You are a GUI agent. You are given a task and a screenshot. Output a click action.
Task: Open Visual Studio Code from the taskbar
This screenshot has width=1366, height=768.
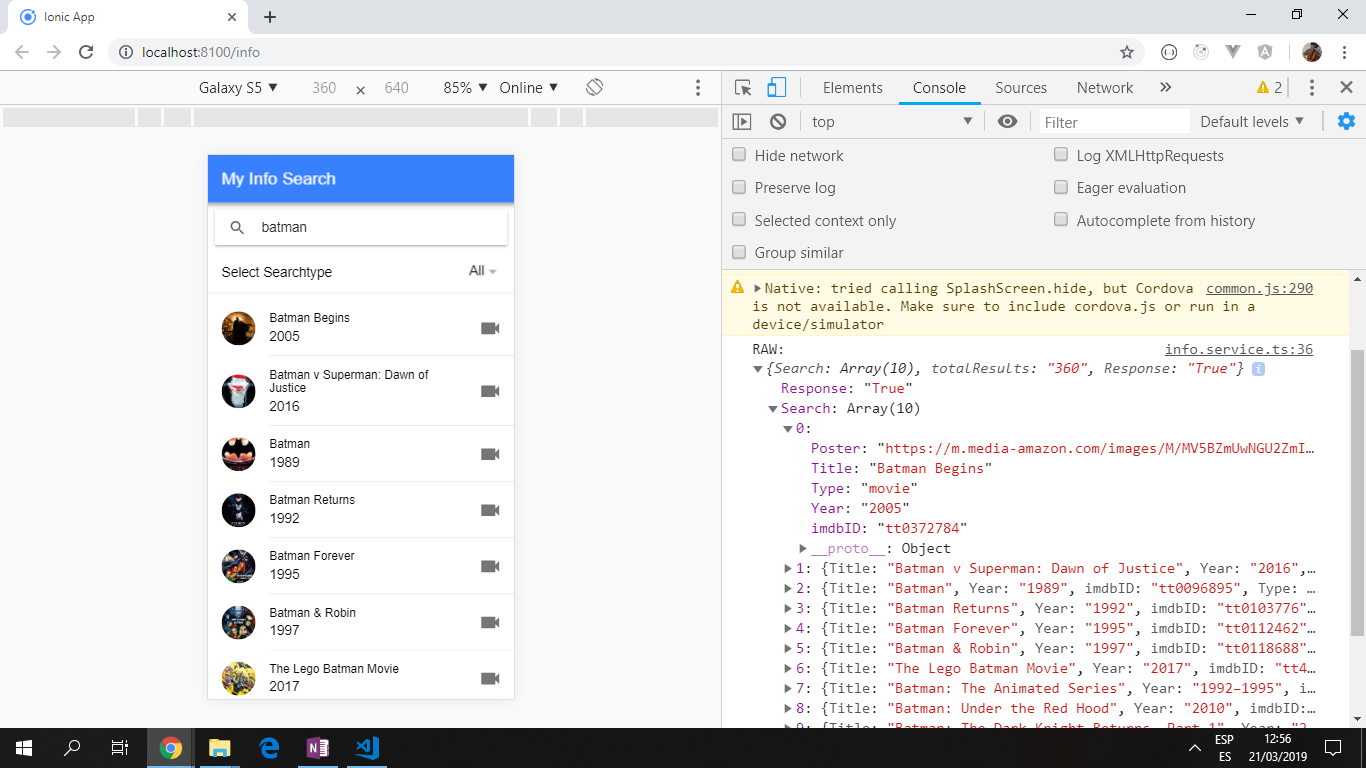[366, 748]
